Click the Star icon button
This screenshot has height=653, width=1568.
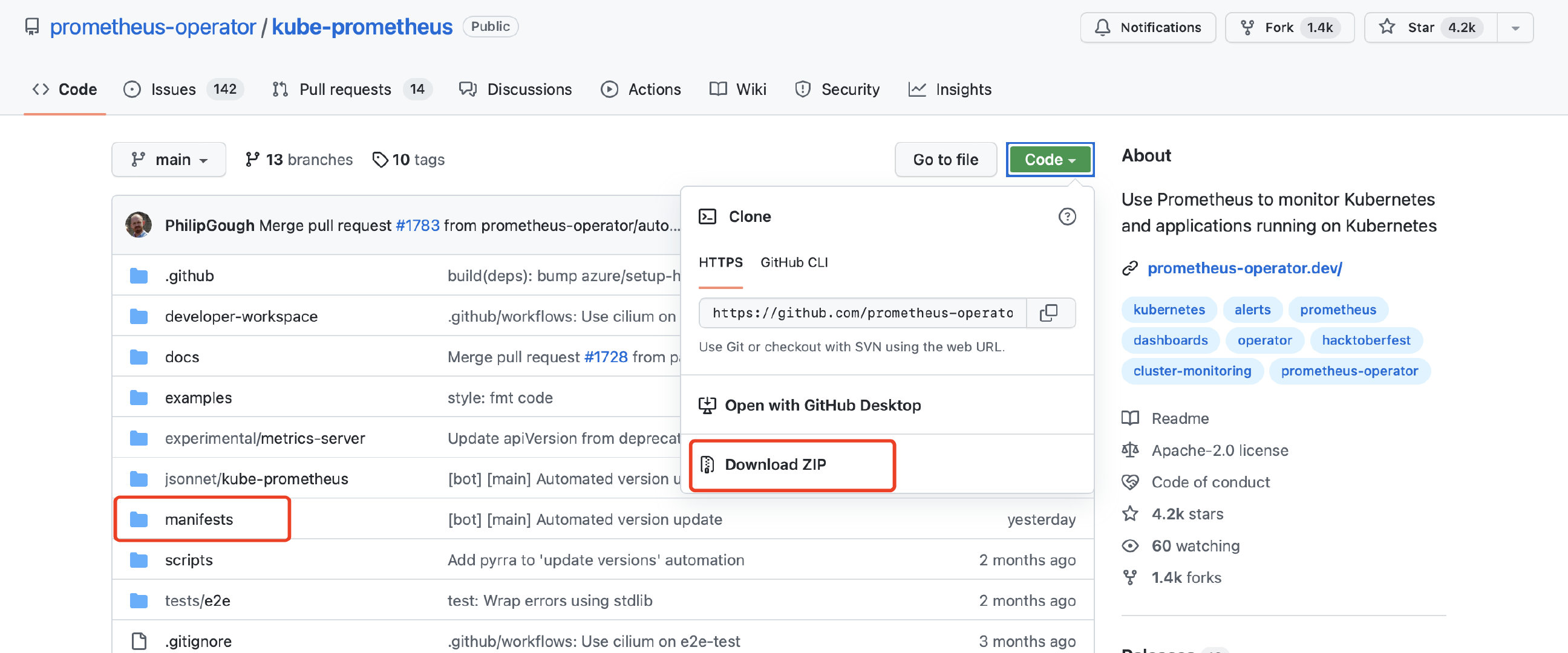click(x=1387, y=27)
